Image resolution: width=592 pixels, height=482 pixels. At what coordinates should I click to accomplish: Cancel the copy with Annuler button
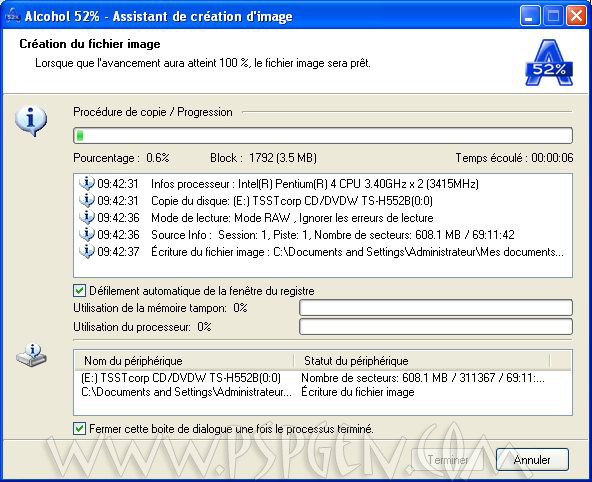[532, 460]
